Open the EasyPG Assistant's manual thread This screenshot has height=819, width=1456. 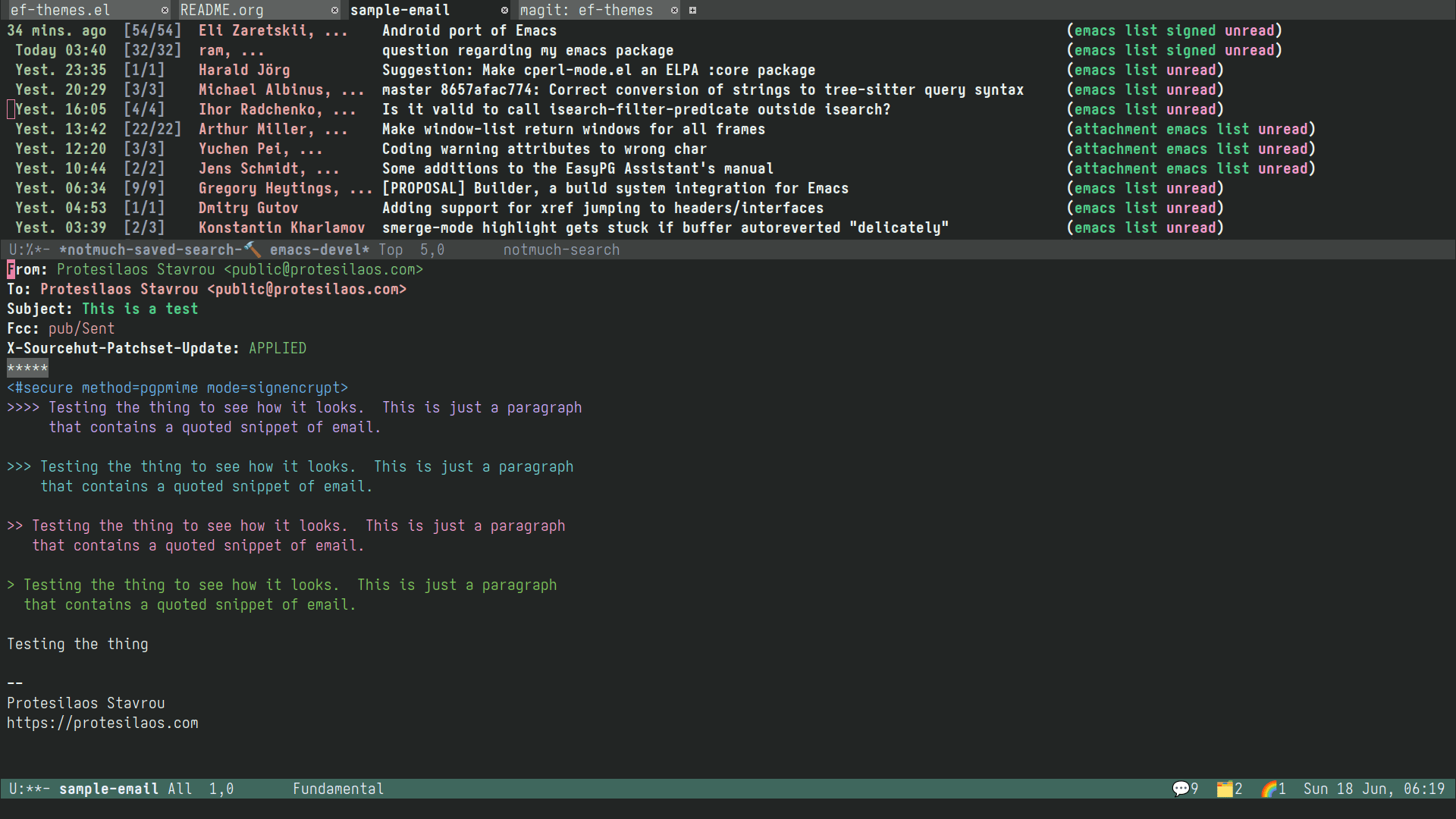coord(578,168)
